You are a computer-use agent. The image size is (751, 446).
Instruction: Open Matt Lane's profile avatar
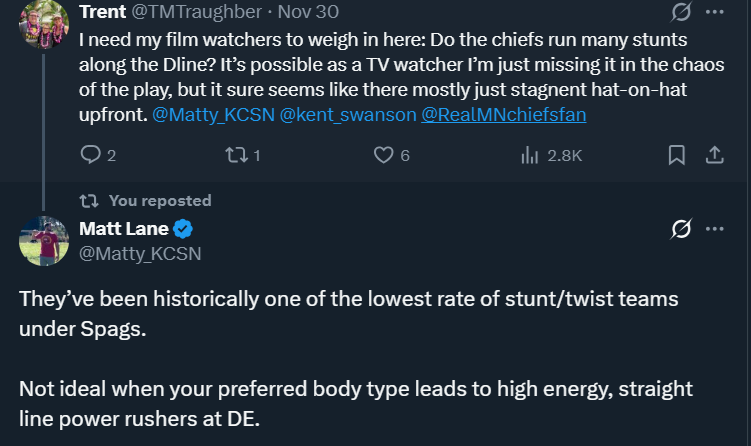click(41, 242)
